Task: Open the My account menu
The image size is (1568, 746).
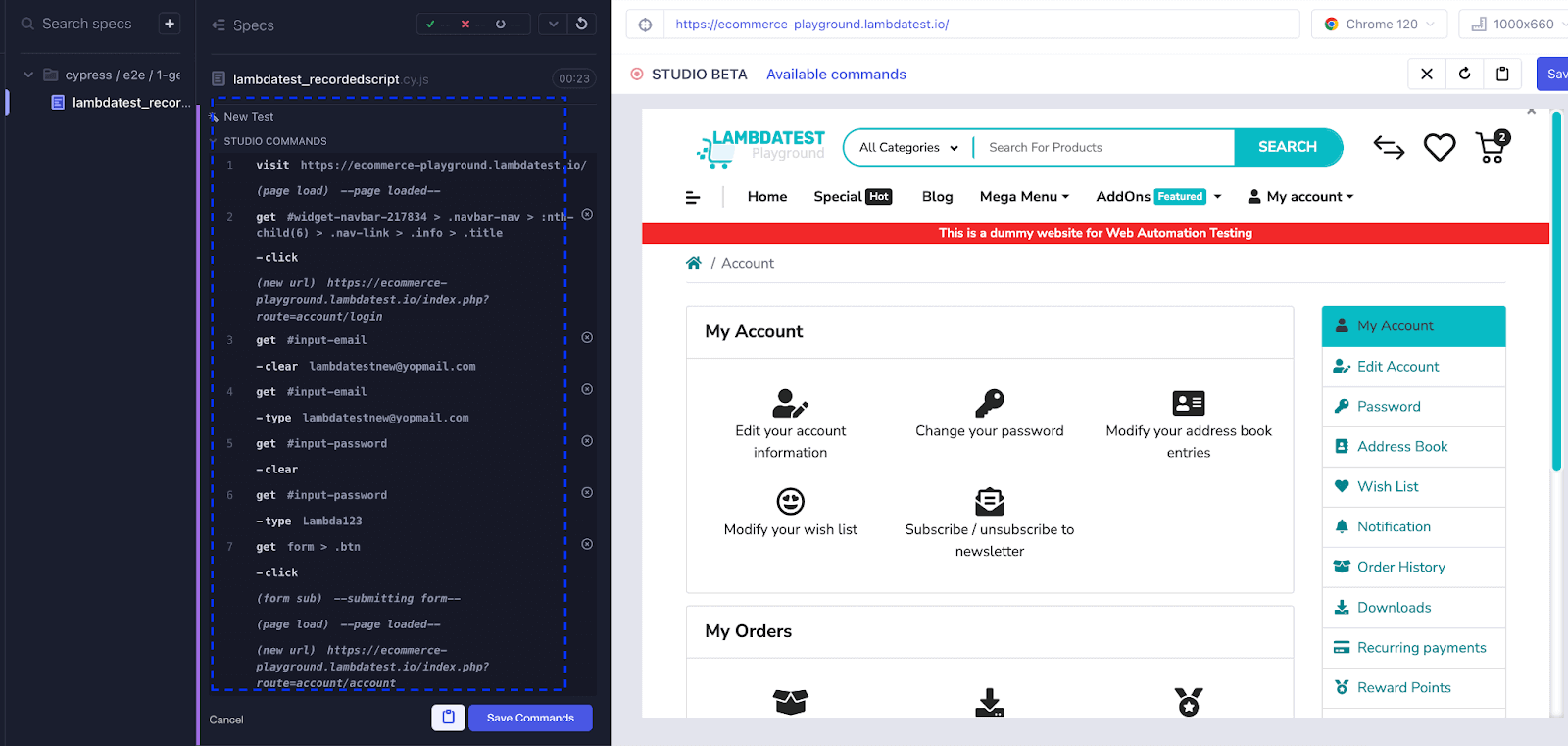Action: coord(1300,197)
